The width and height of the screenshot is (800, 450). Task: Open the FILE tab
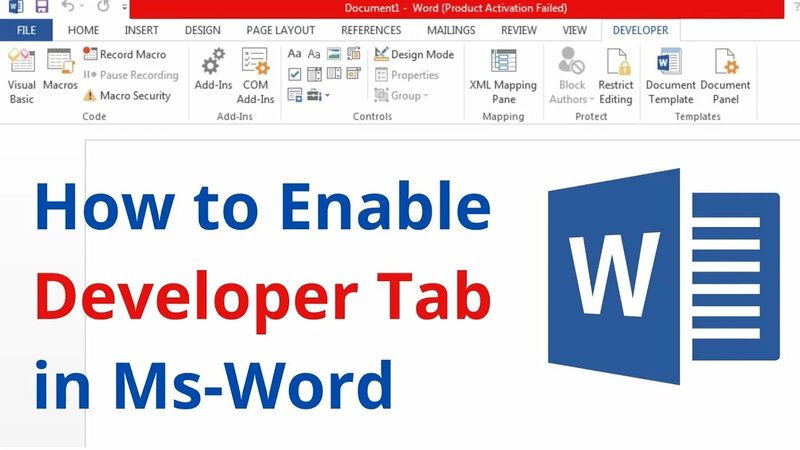point(26,30)
